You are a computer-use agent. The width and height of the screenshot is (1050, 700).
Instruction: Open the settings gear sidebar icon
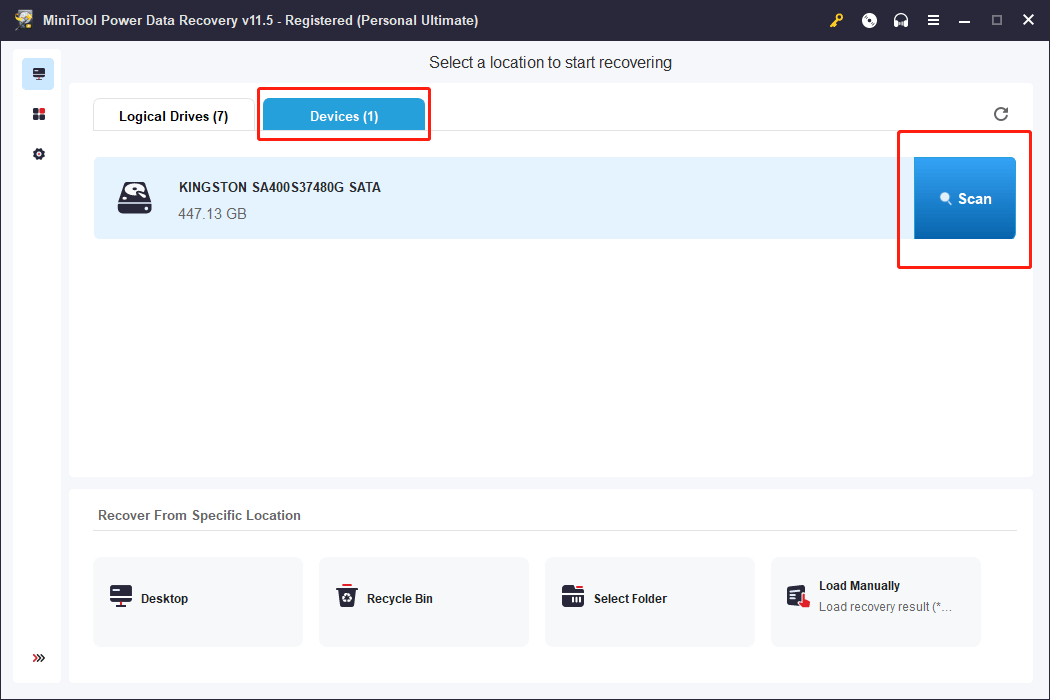(39, 154)
